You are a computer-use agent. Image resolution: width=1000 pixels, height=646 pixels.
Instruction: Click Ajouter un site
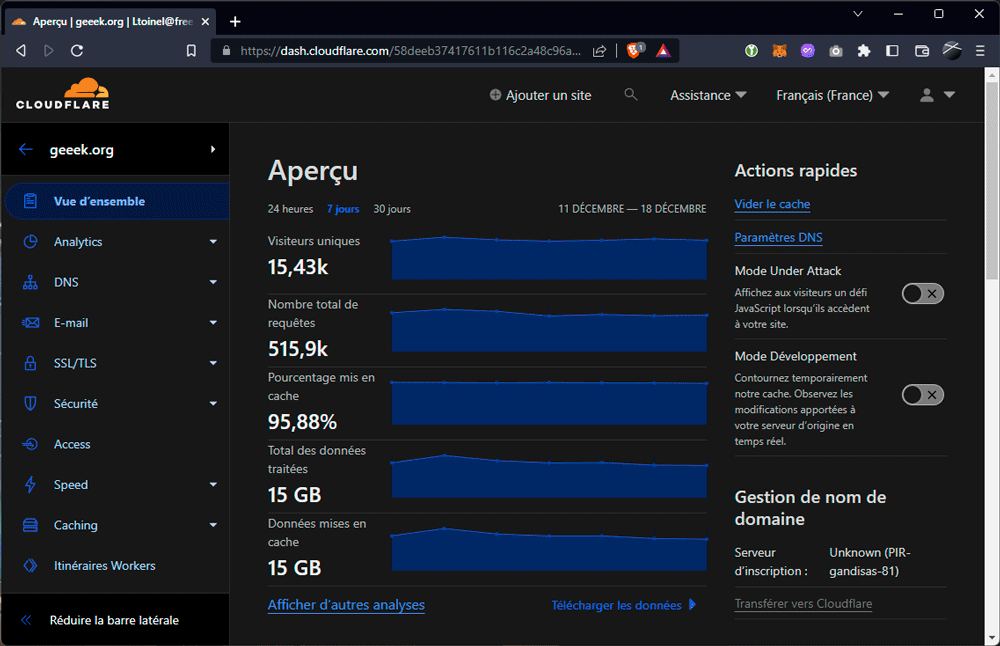(540, 95)
